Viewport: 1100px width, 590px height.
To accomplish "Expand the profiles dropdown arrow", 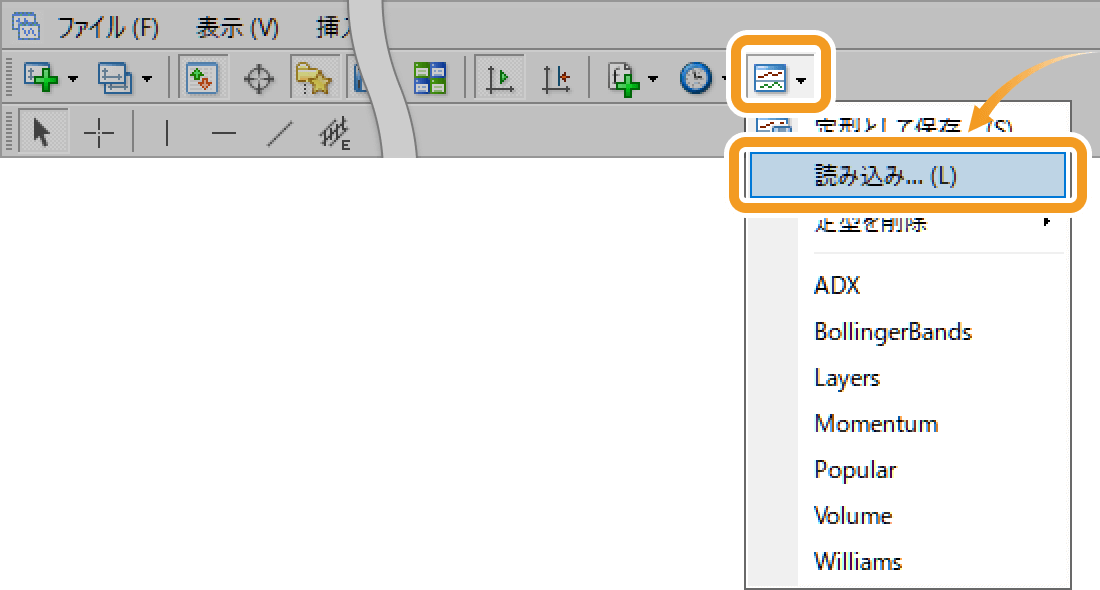I will tap(147, 79).
